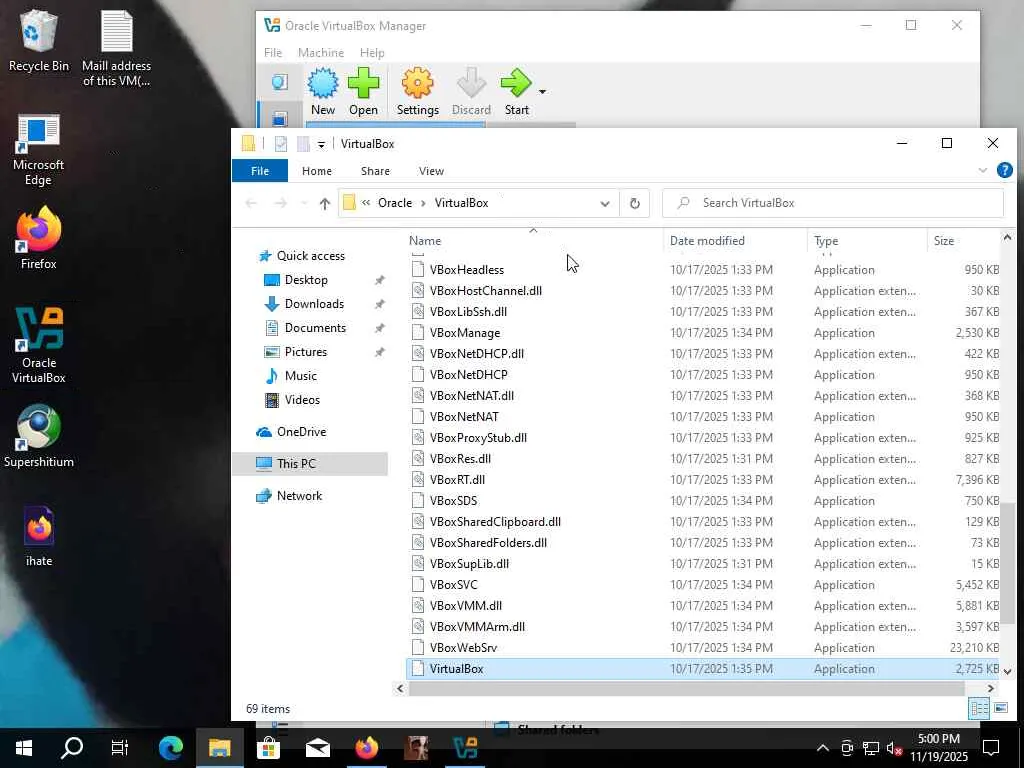Click VirtualBox in the address breadcrumb
Image resolution: width=1024 pixels, height=768 pixels.
tap(462, 203)
